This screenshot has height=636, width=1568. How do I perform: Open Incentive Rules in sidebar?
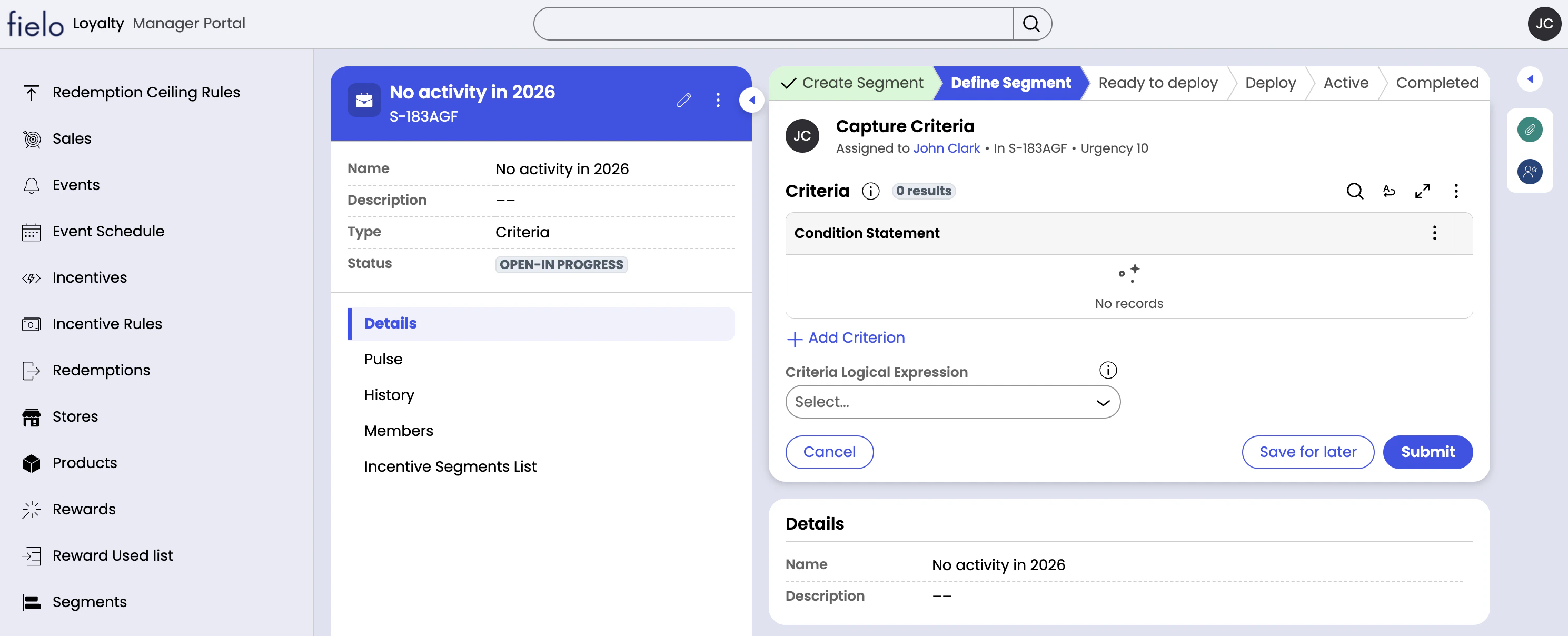107,324
